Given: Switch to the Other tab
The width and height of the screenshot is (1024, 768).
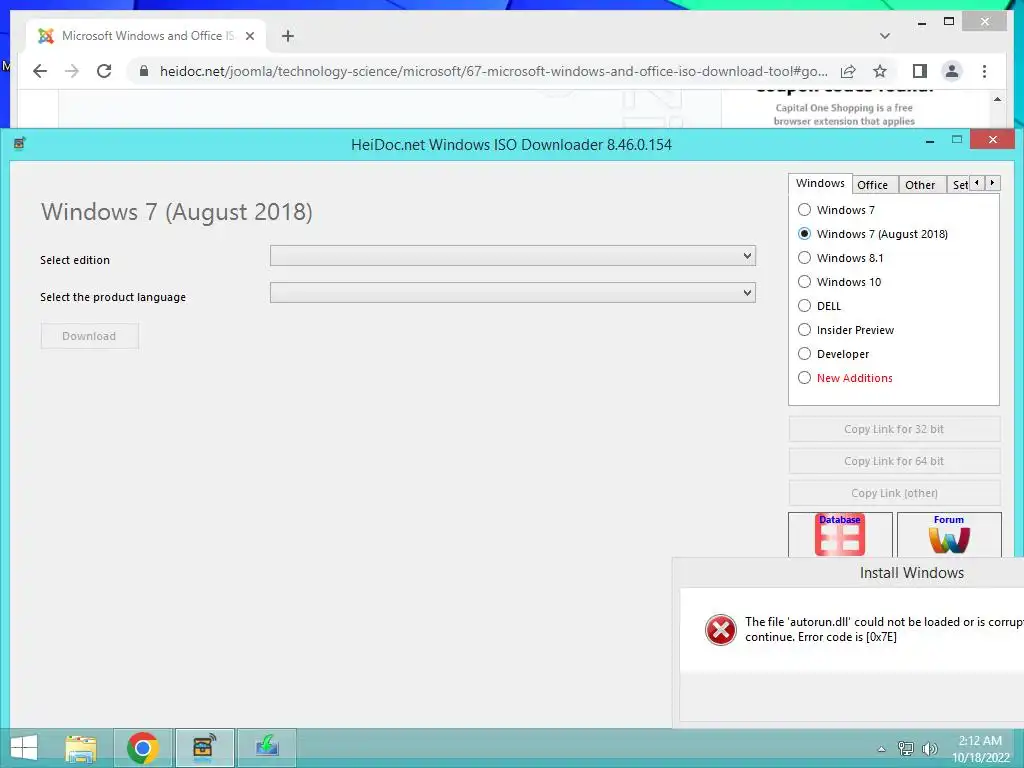Looking at the screenshot, I should tap(920, 185).
